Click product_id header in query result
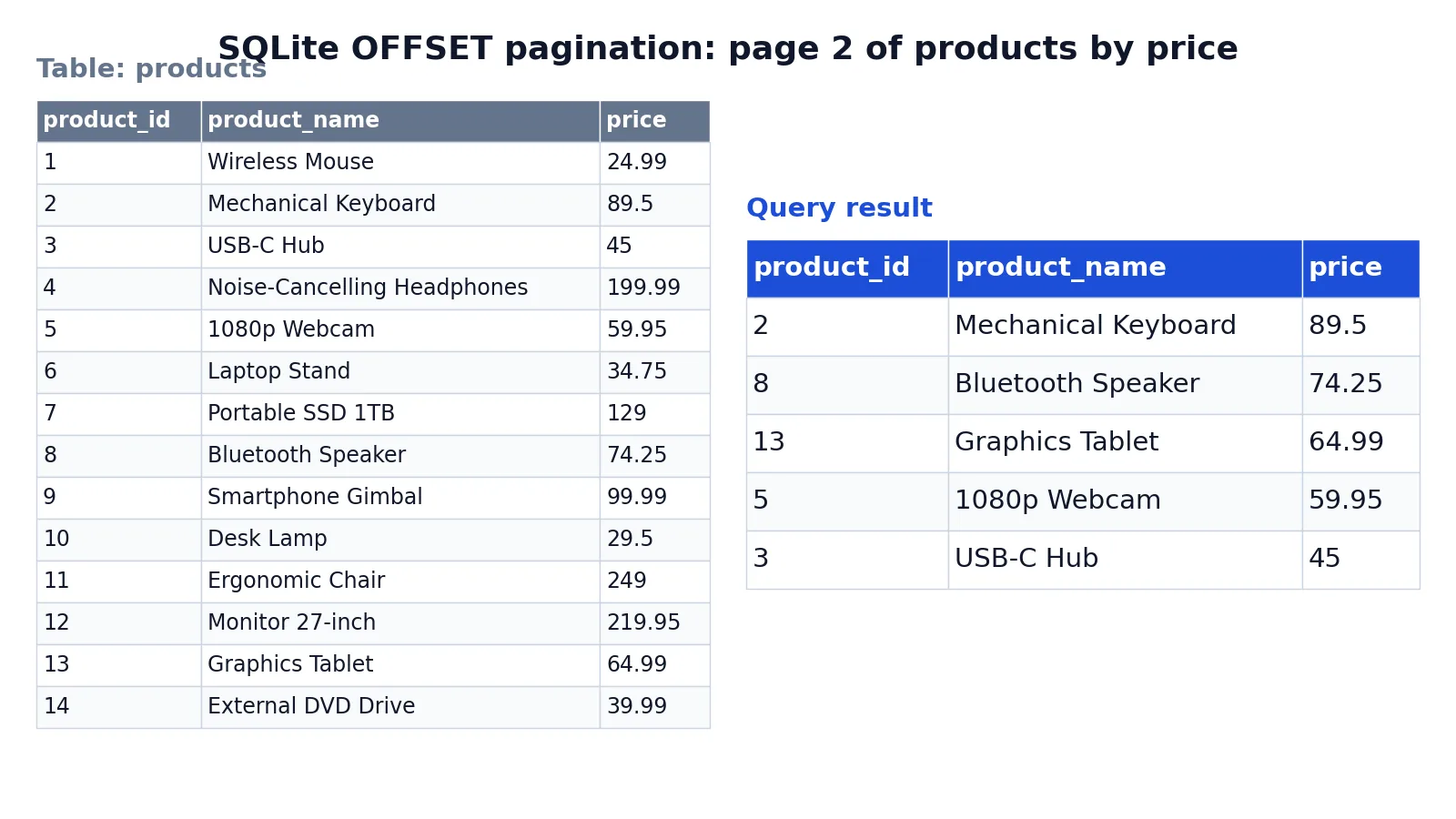 pos(847,268)
